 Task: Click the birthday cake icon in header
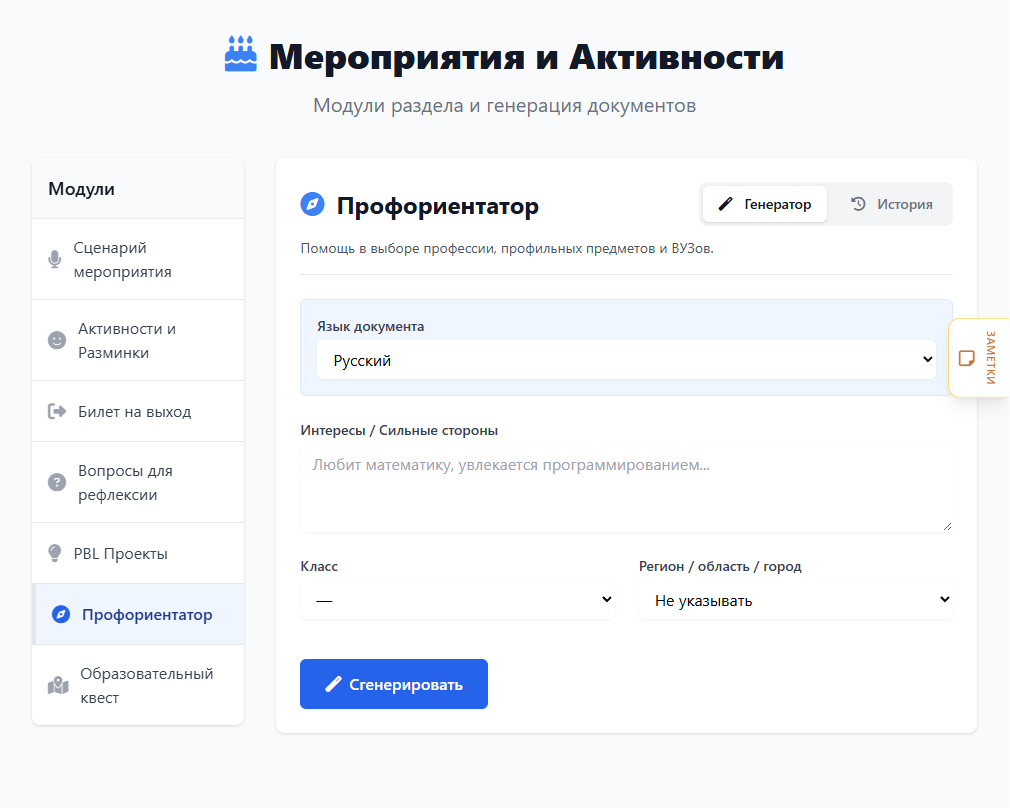(241, 54)
